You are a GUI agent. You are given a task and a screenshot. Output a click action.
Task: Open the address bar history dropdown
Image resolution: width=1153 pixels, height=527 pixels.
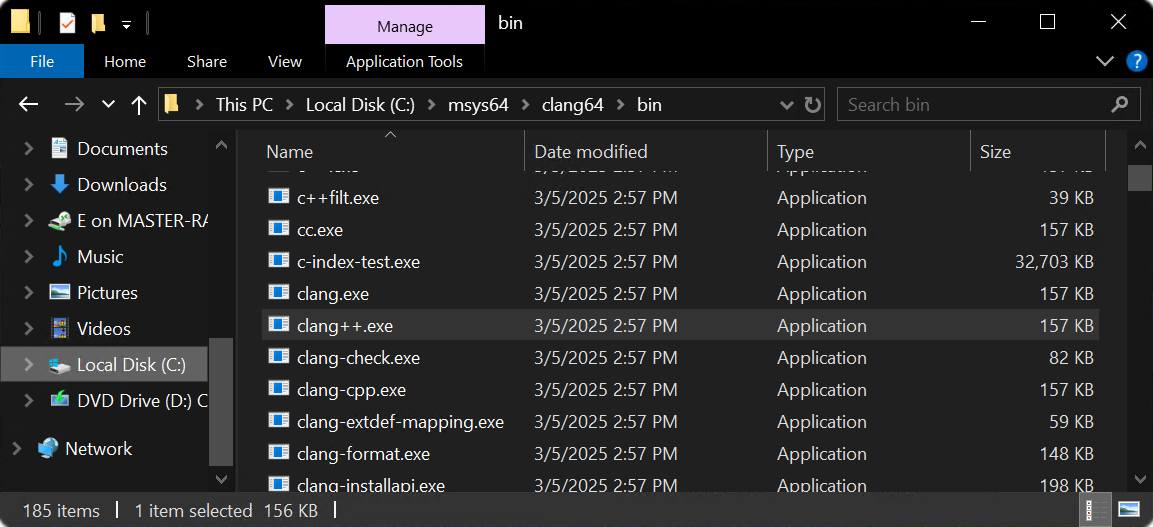click(x=785, y=105)
